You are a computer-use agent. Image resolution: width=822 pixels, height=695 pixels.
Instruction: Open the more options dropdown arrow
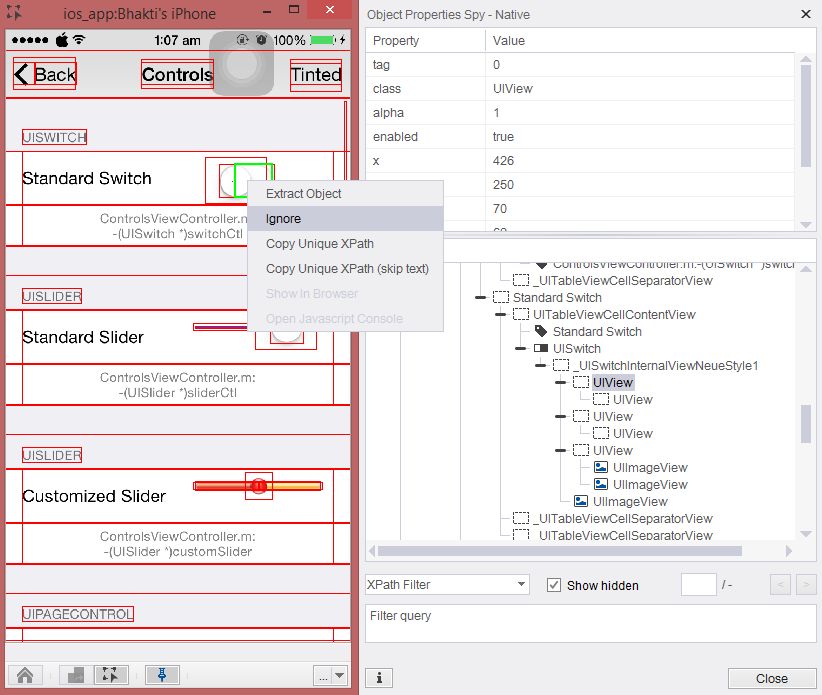[339, 676]
